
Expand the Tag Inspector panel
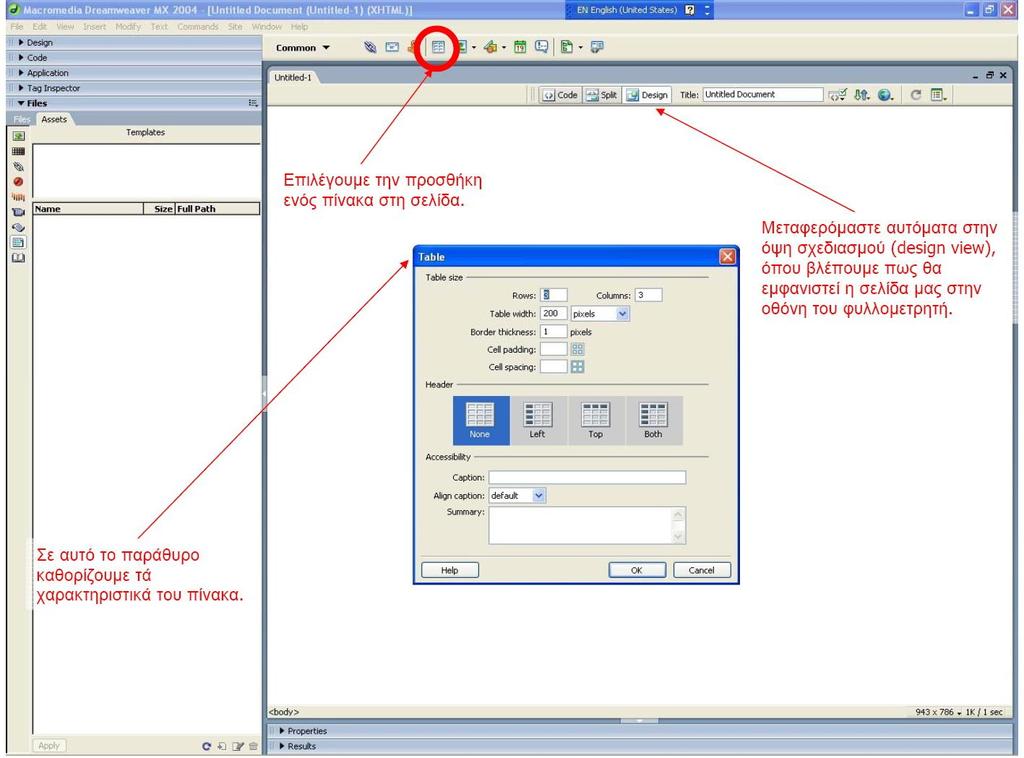coord(49,88)
